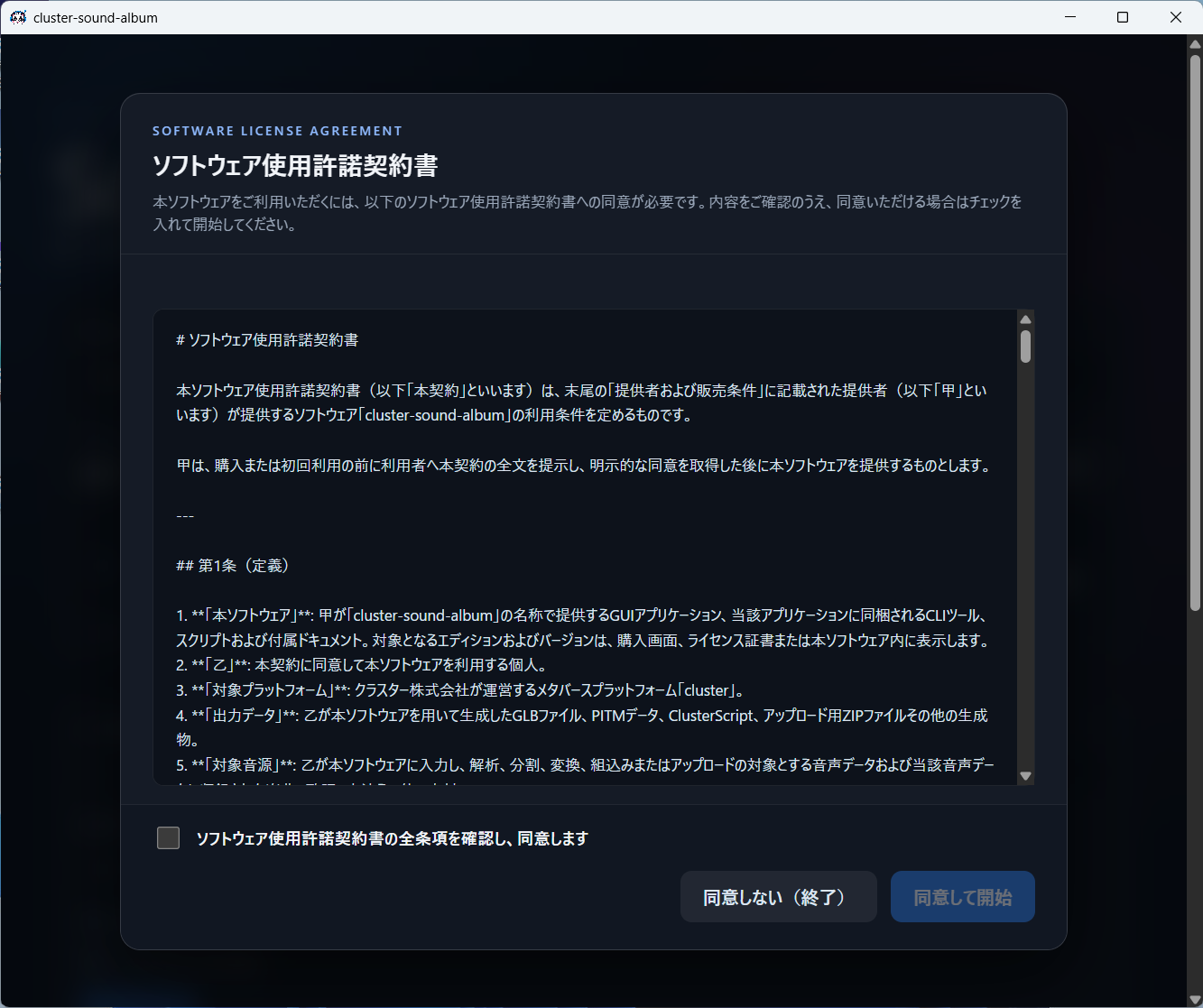Maximize the cluster-sound-album window

pos(1123,17)
